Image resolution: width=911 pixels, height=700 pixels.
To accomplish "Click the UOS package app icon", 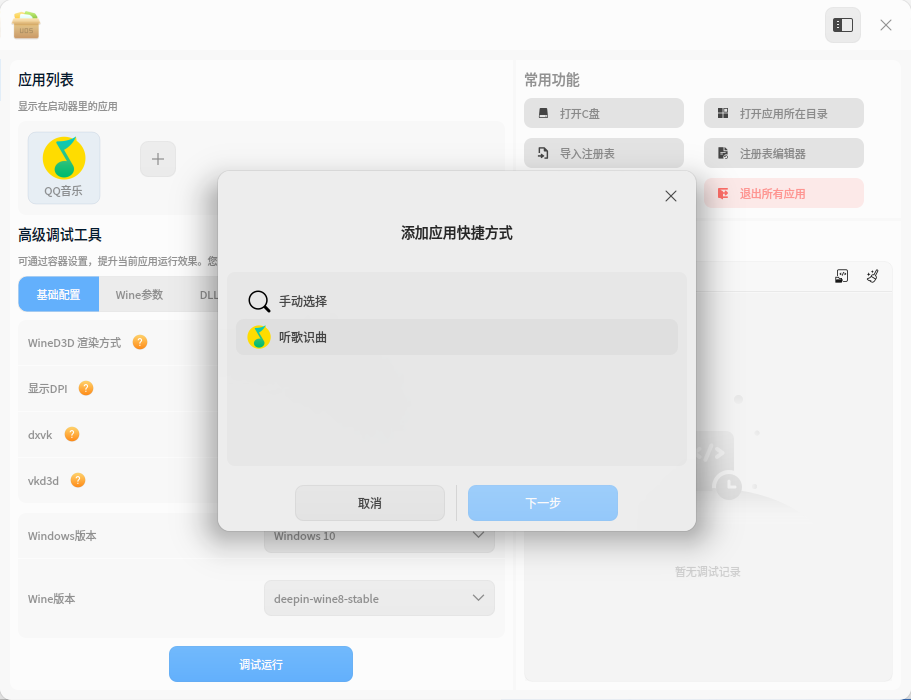I will click(26, 25).
